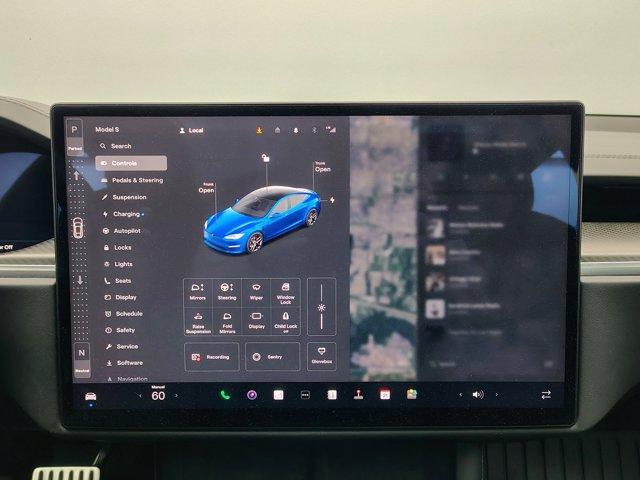Tap the front trunk Open label
640x480 pixels.
(207, 188)
